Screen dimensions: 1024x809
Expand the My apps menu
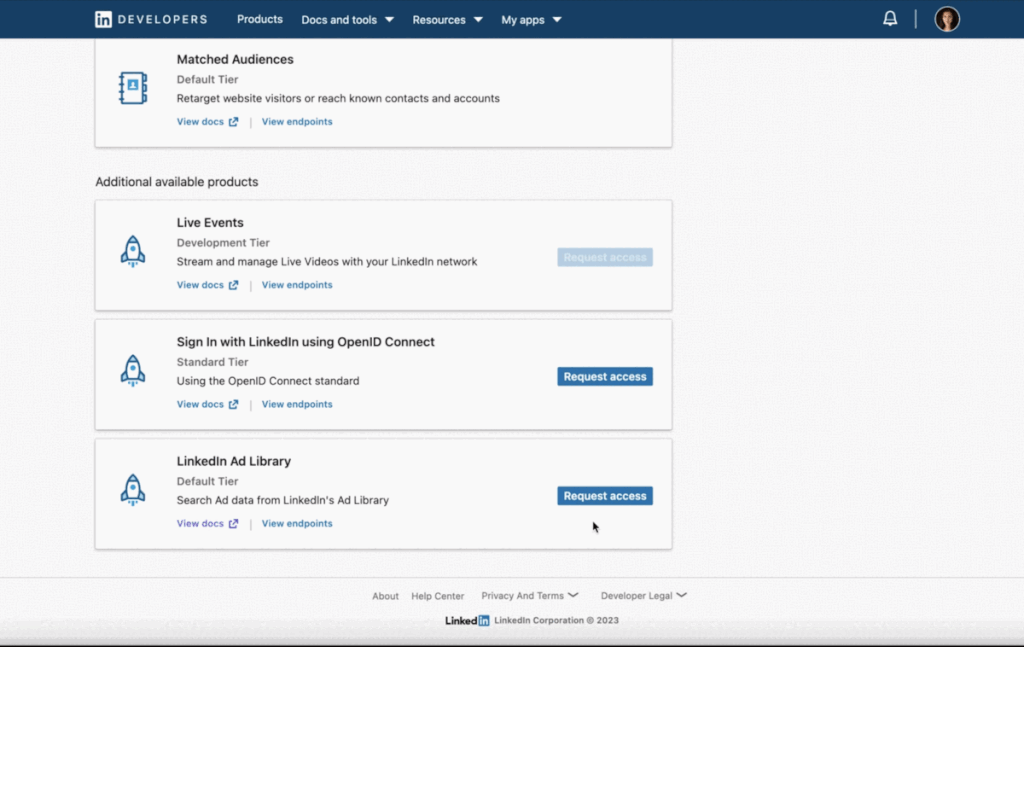(x=531, y=20)
